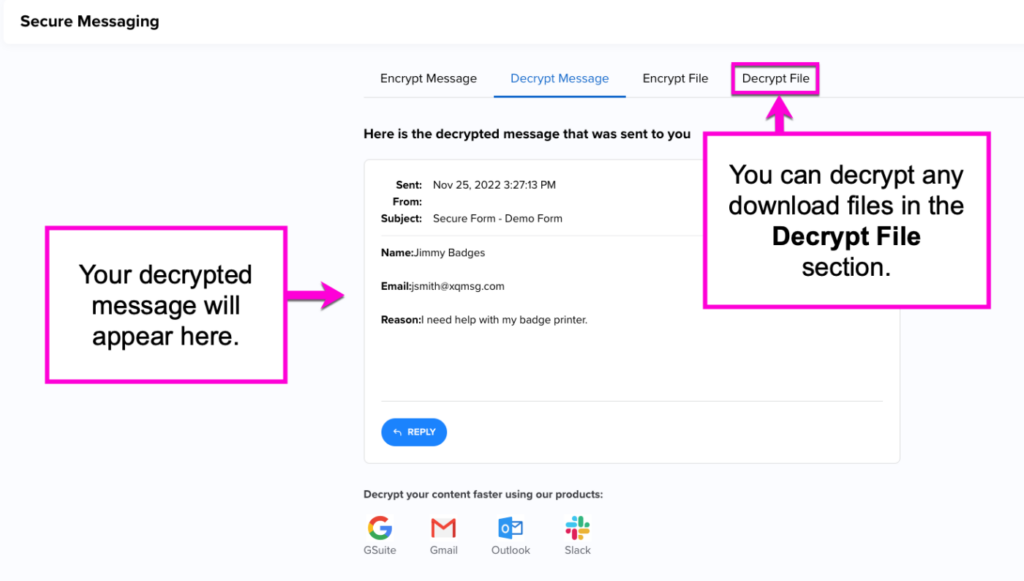Click the pink arrow below Decrypt File
1024x581 pixels.
777,114
